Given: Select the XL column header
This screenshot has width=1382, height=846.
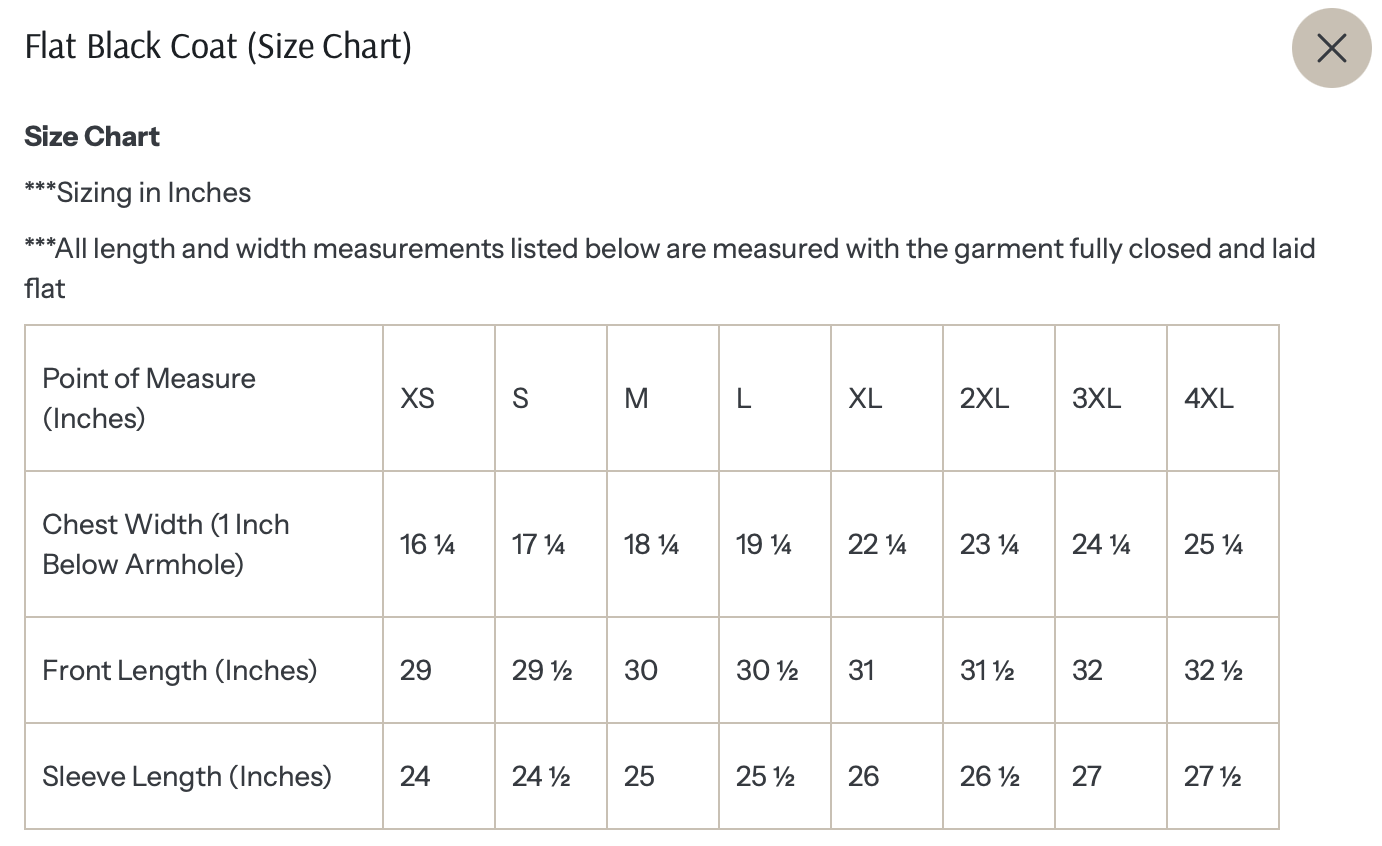Looking at the screenshot, I should coord(865,398).
